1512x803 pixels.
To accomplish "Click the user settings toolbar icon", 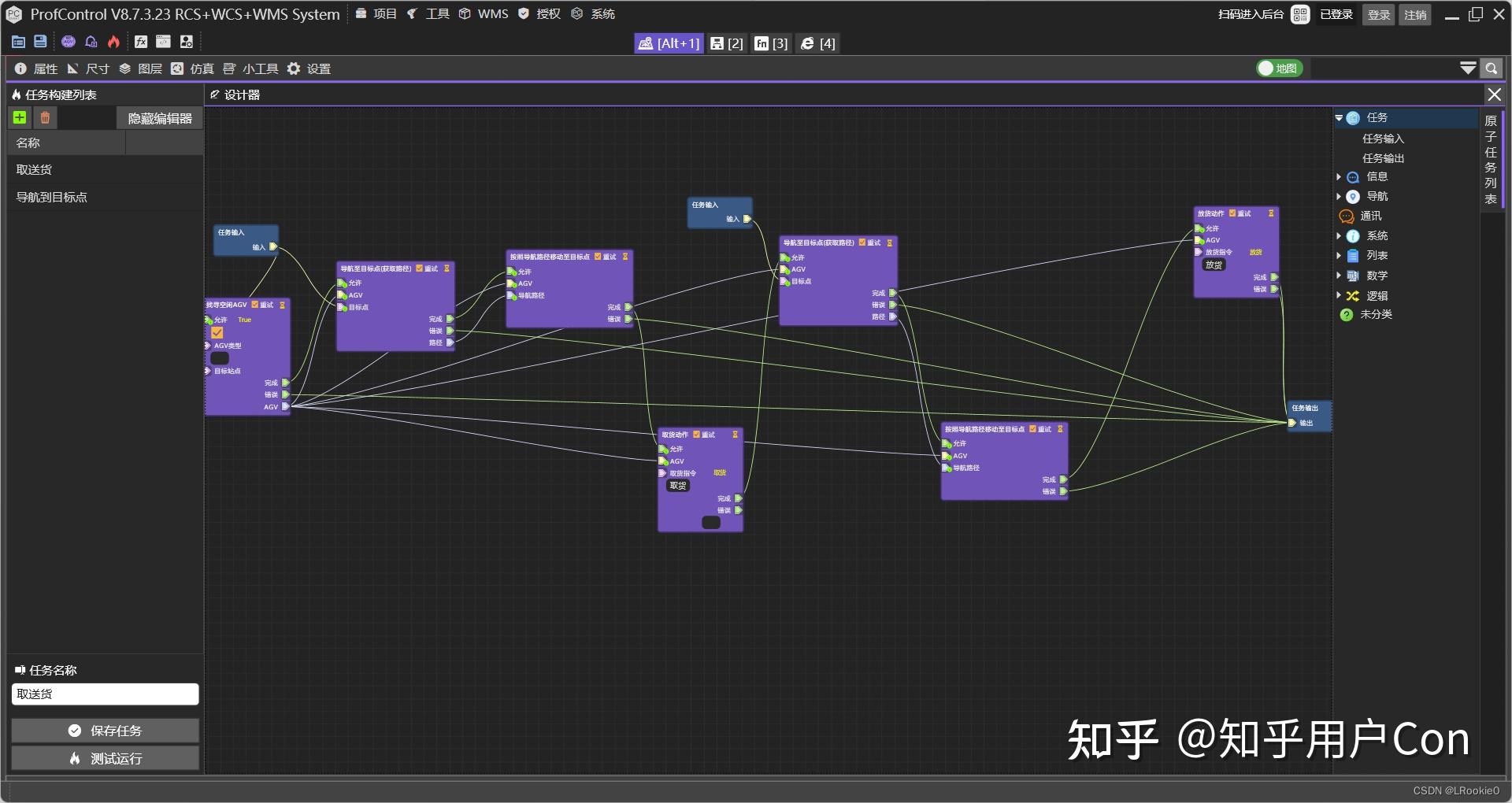I will [x=186, y=42].
